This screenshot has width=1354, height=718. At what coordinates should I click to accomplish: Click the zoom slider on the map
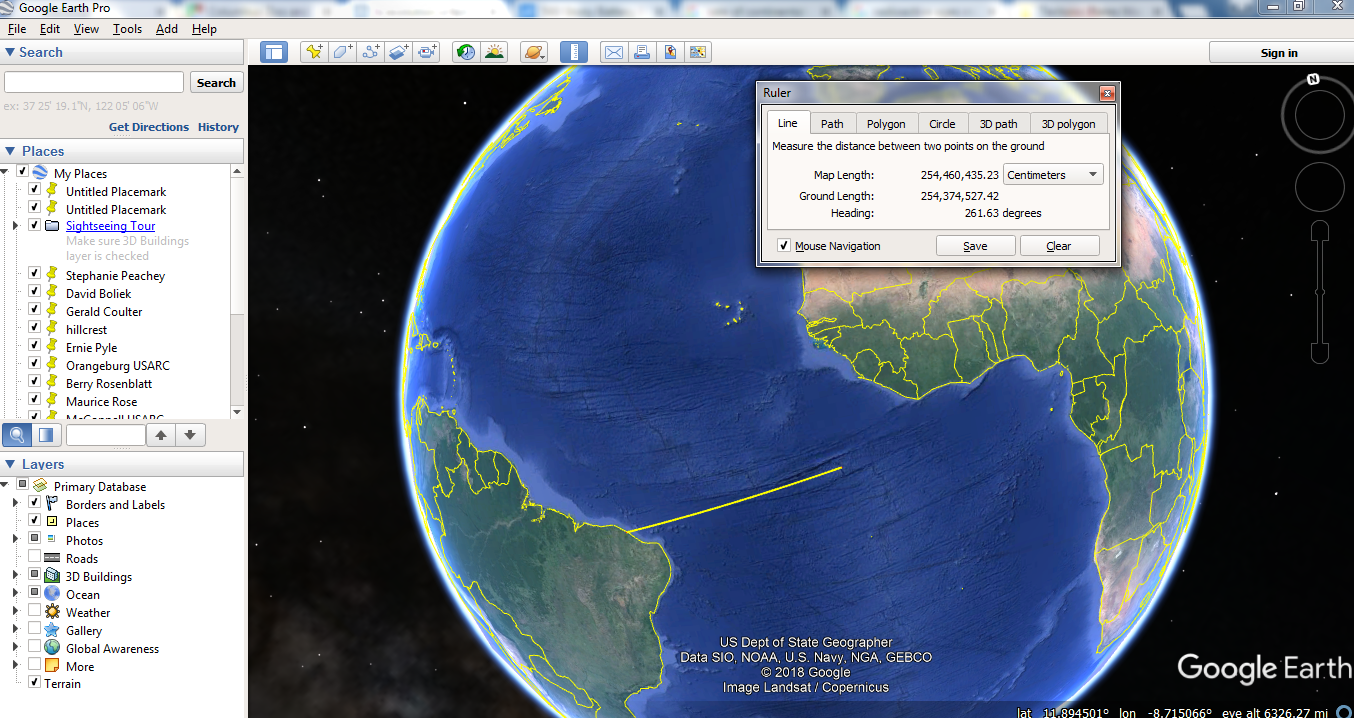(1319, 292)
